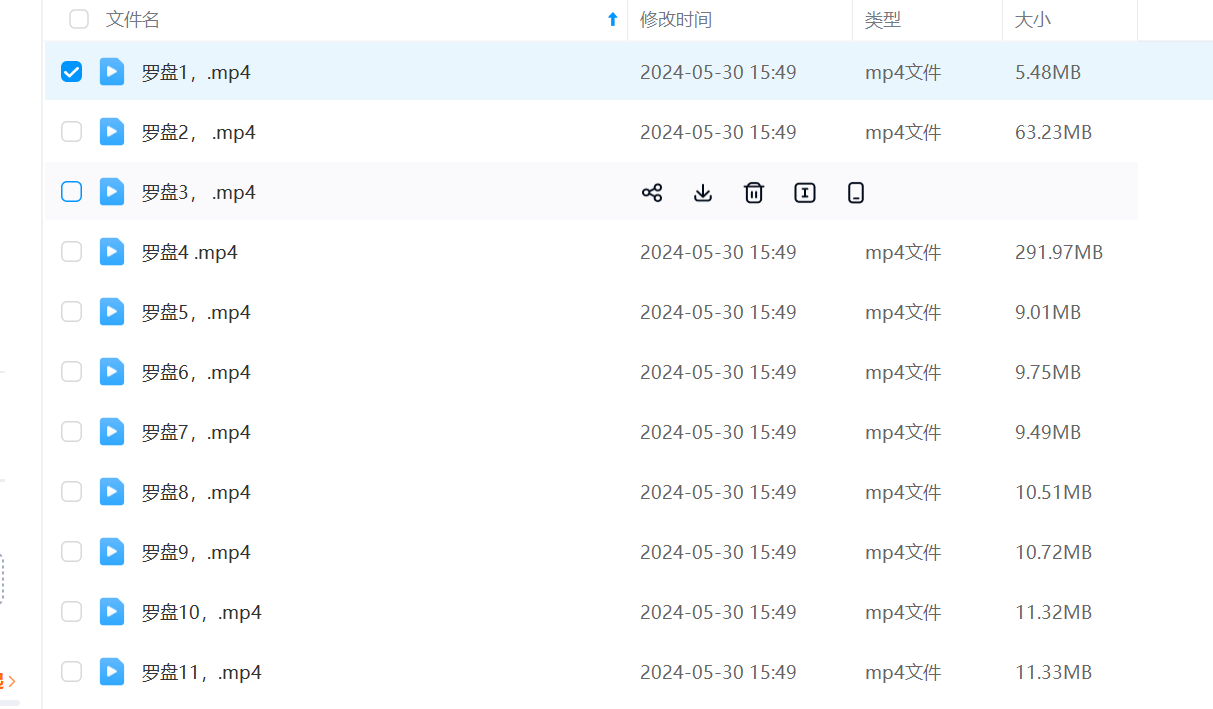Open the file named 罗盘10，.mp4
Screen dimensions: 1213x709
[x=201, y=613]
